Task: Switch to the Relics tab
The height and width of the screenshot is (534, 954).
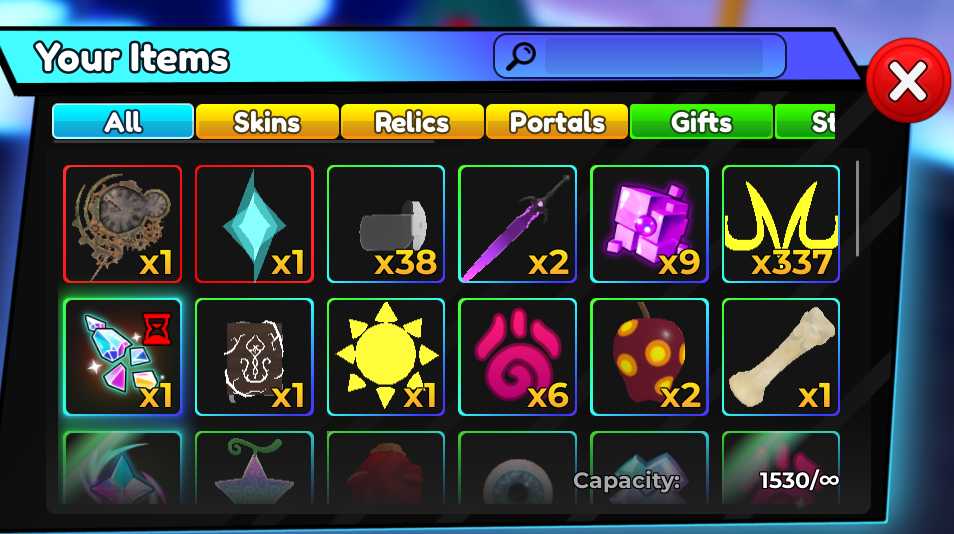Action: tap(412, 122)
